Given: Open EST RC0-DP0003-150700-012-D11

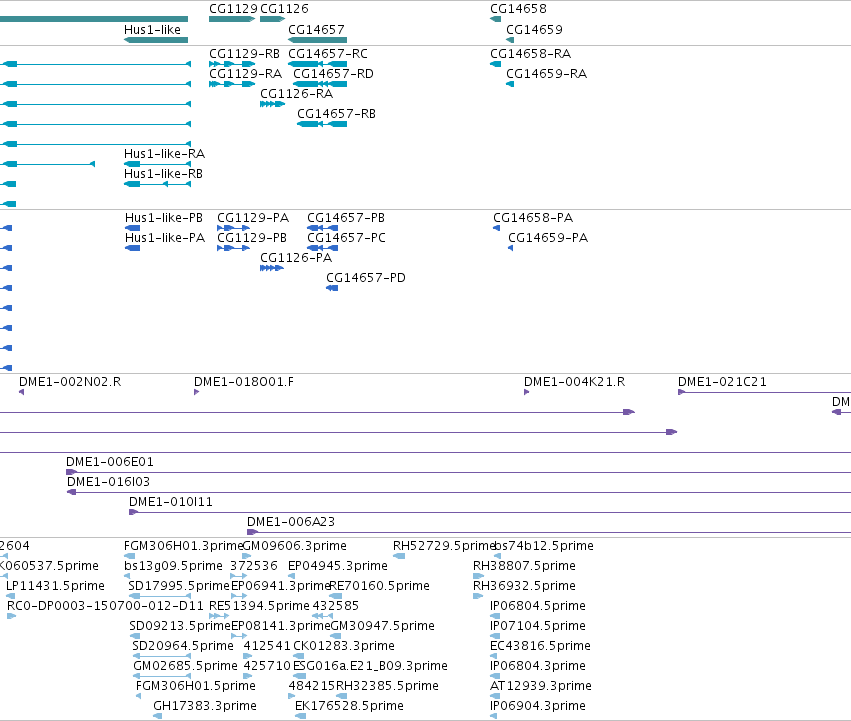Looking at the screenshot, I should pyautogui.click(x=11, y=616).
